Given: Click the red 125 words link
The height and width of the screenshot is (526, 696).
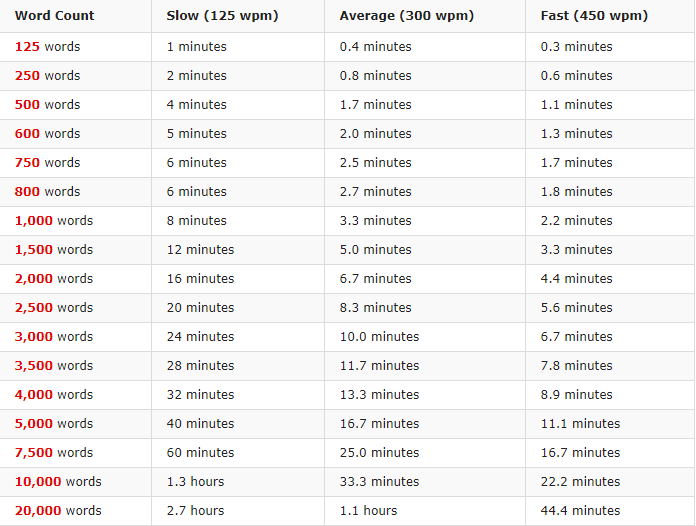Looking at the screenshot, I should click(27, 47).
